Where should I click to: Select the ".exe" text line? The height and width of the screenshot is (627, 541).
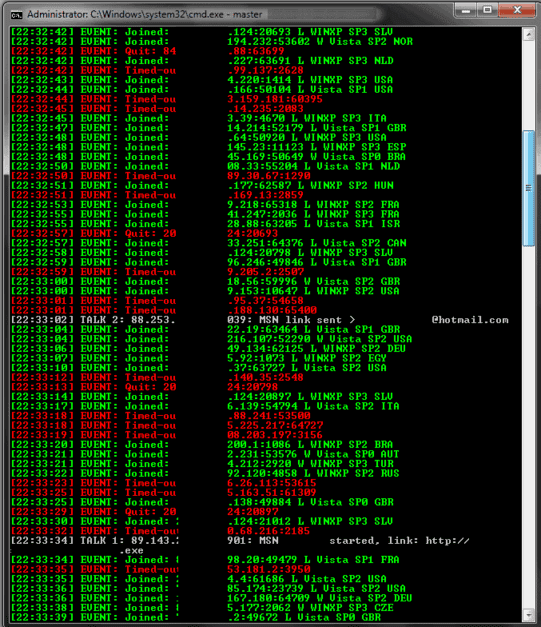(131, 551)
